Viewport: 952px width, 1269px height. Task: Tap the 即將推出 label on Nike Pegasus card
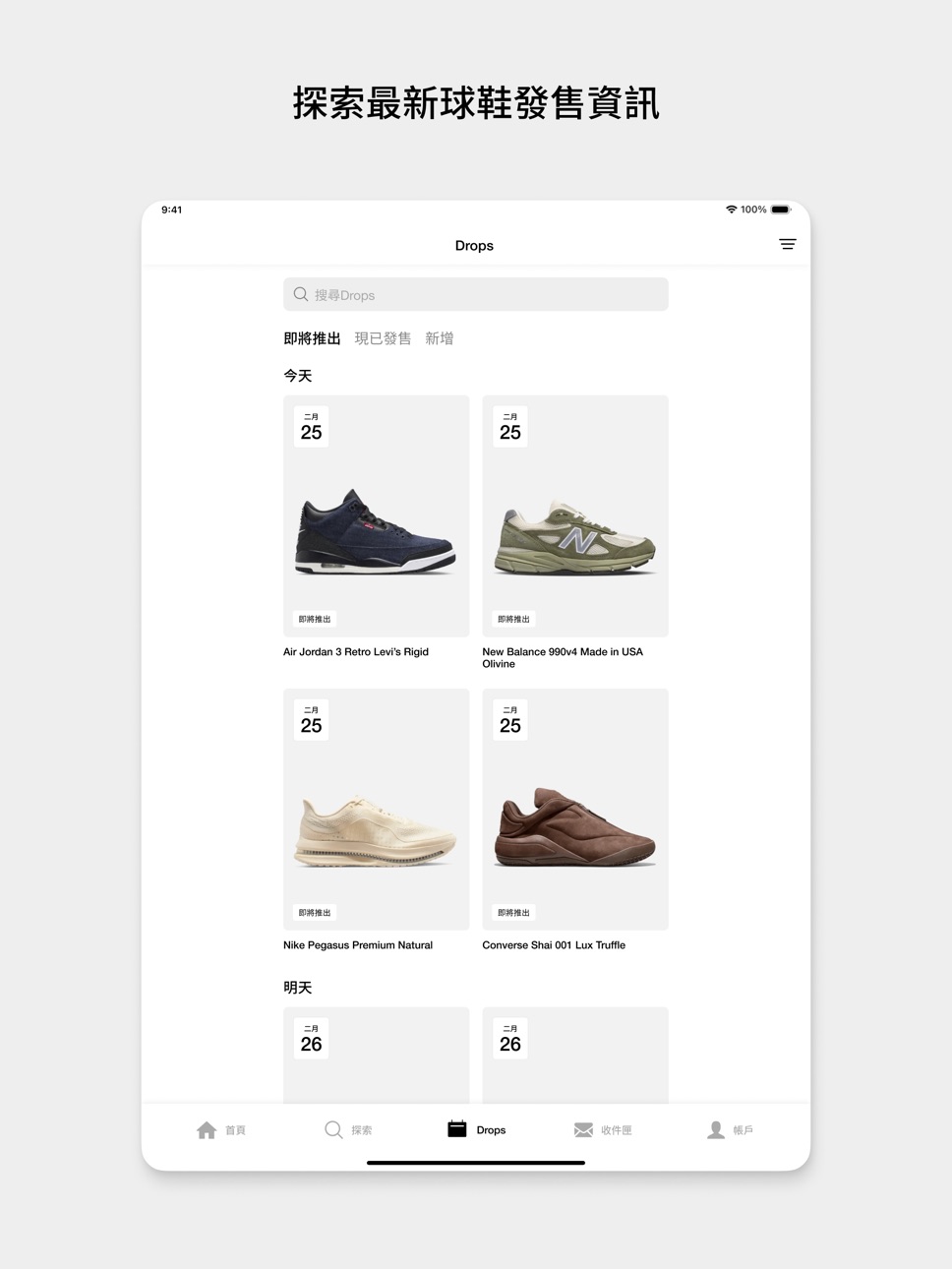315,912
